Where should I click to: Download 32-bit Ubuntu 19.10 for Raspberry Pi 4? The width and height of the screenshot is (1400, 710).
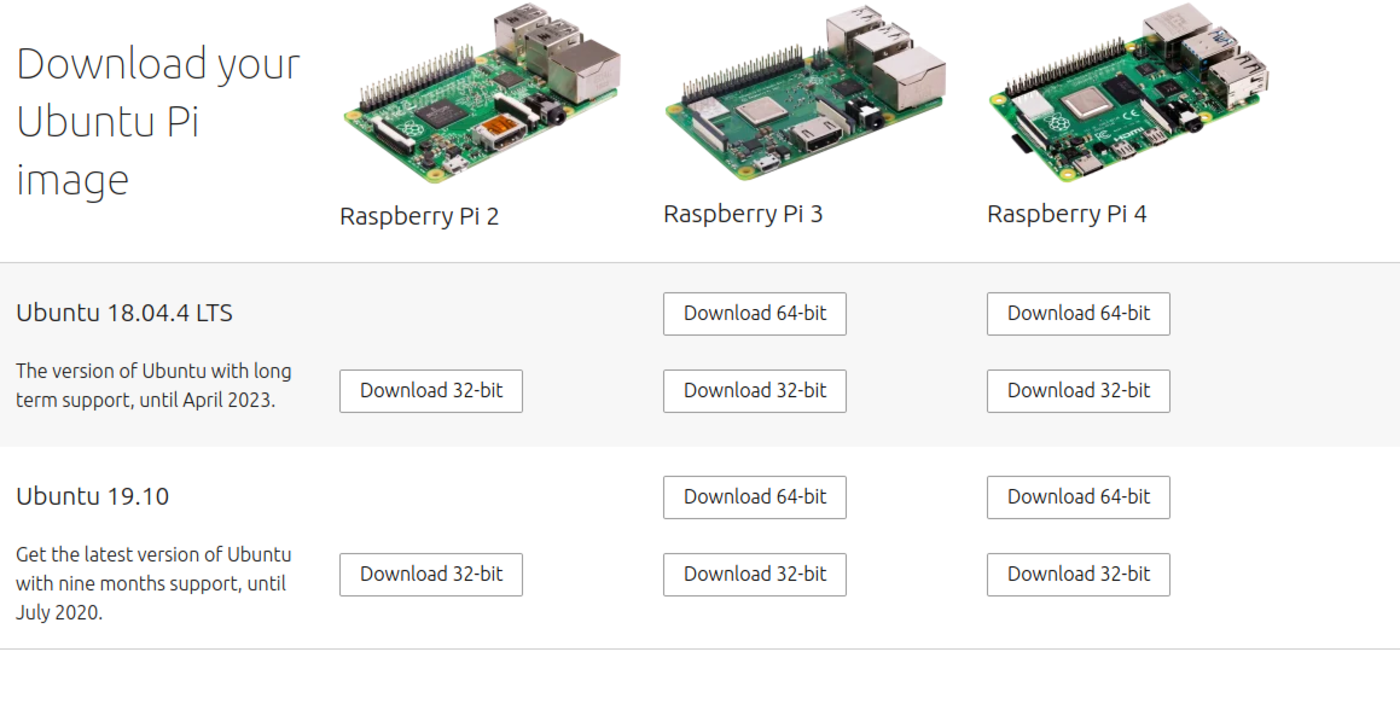(x=1078, y=574)
